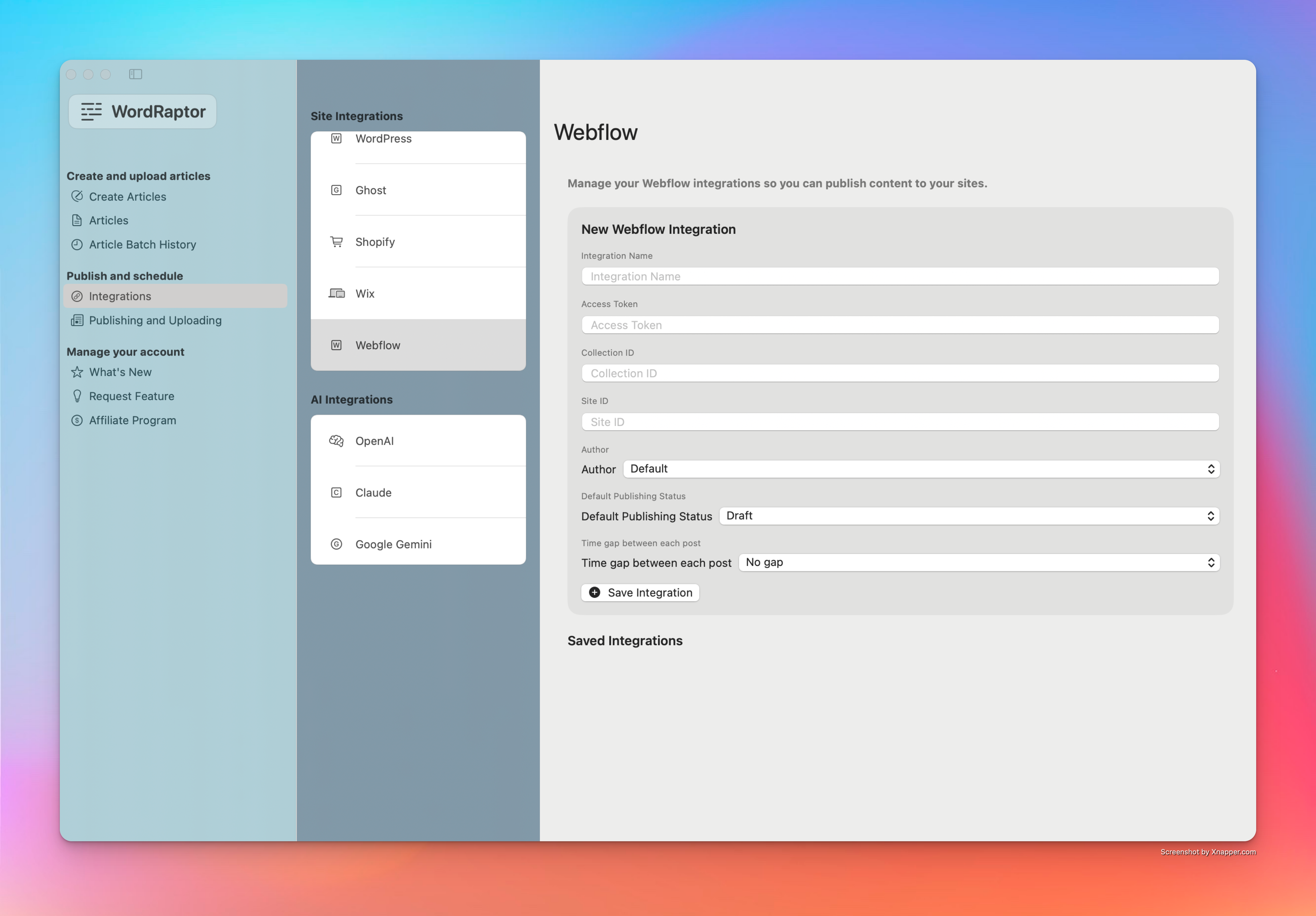The image size is (1316, 916).
Task: Click the AI Integrations section label
Action: pyautogui.click(x=351, y=400)
